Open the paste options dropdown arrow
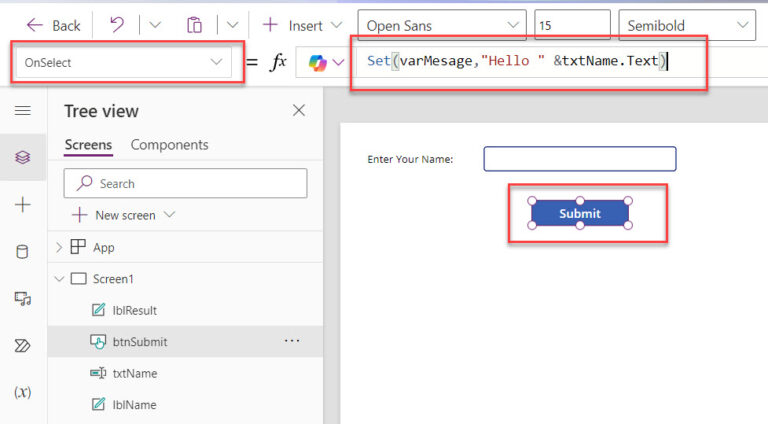 [232, 25]
